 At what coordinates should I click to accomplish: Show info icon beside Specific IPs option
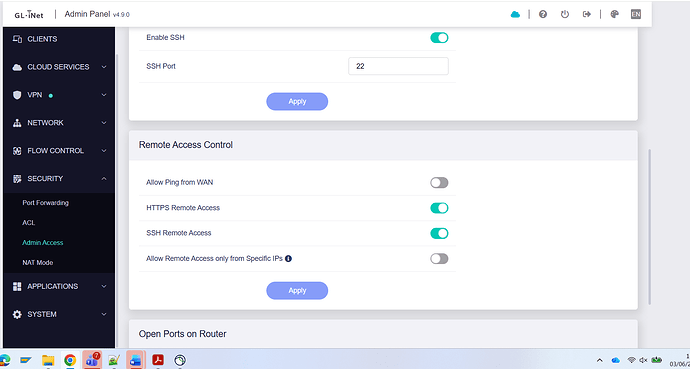pos(289,259)
